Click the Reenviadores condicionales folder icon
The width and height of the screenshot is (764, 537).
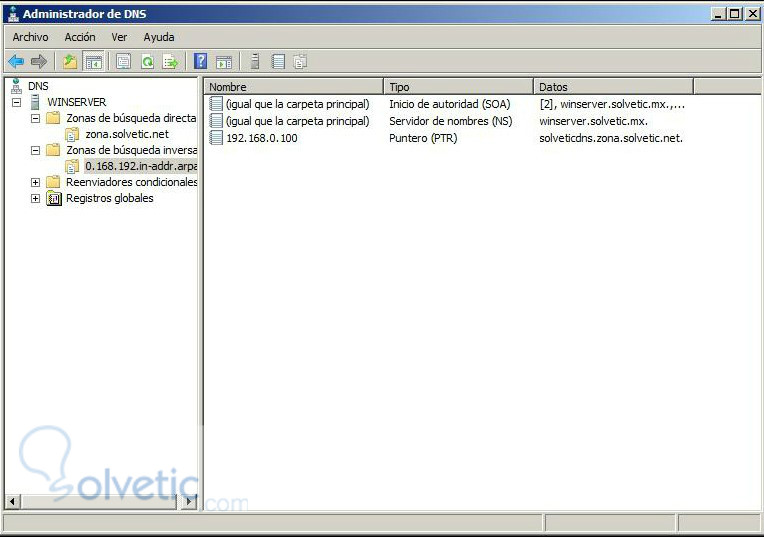pos(53,182)
